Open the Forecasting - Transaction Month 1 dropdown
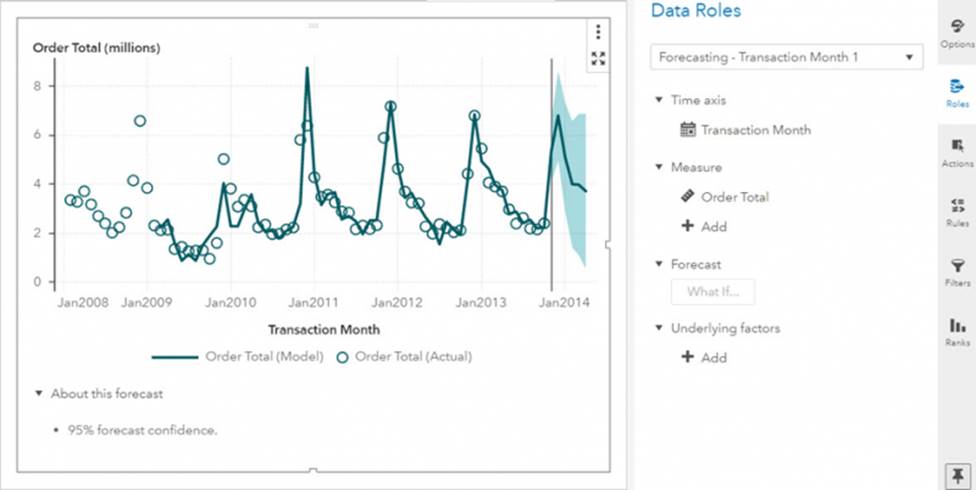 [786, 57]
